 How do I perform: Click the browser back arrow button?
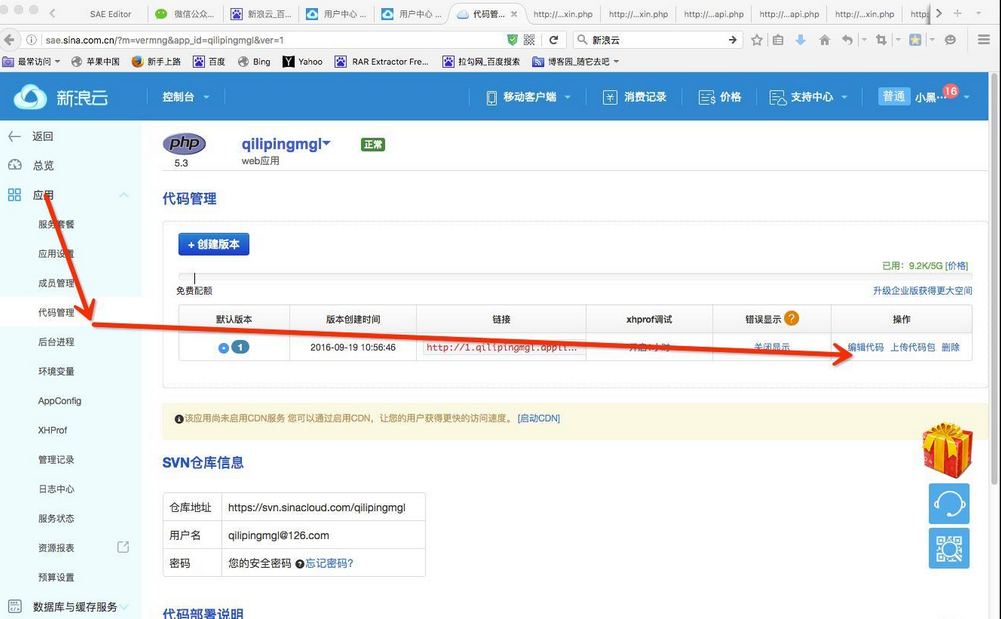point(10,40)
